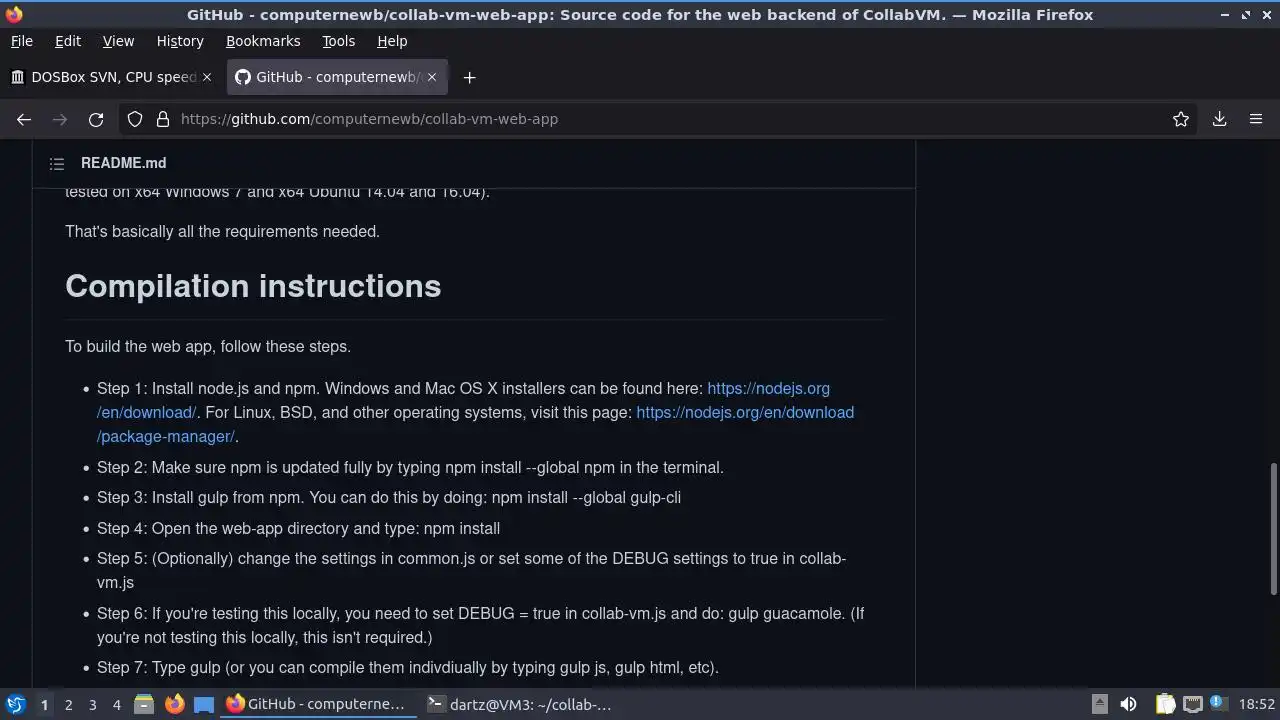Switch to workspace 1
This screenshot has height=720, width=1280.
44,705
